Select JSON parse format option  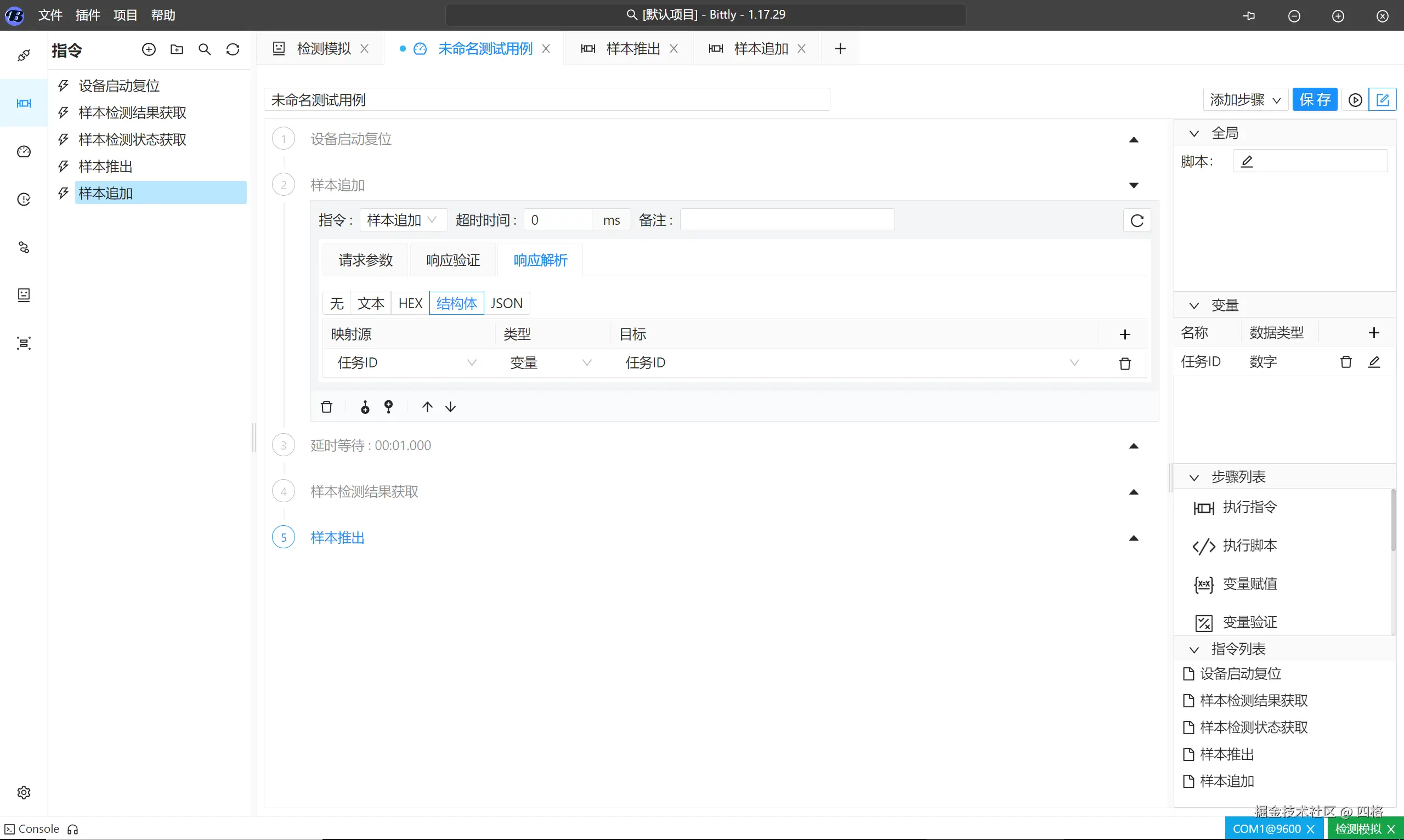506,303
